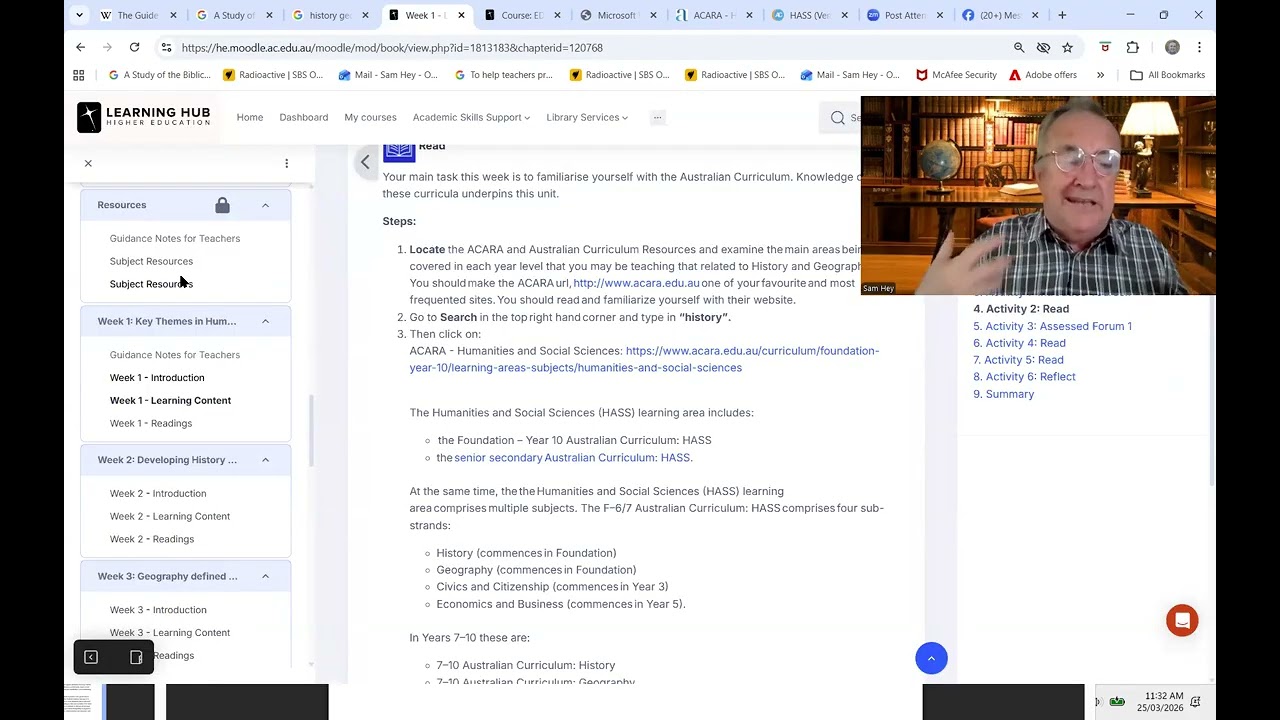Collapse Week 3: Geography defined section
Viewport: 1280px width, 720px height.
[265, 576]
